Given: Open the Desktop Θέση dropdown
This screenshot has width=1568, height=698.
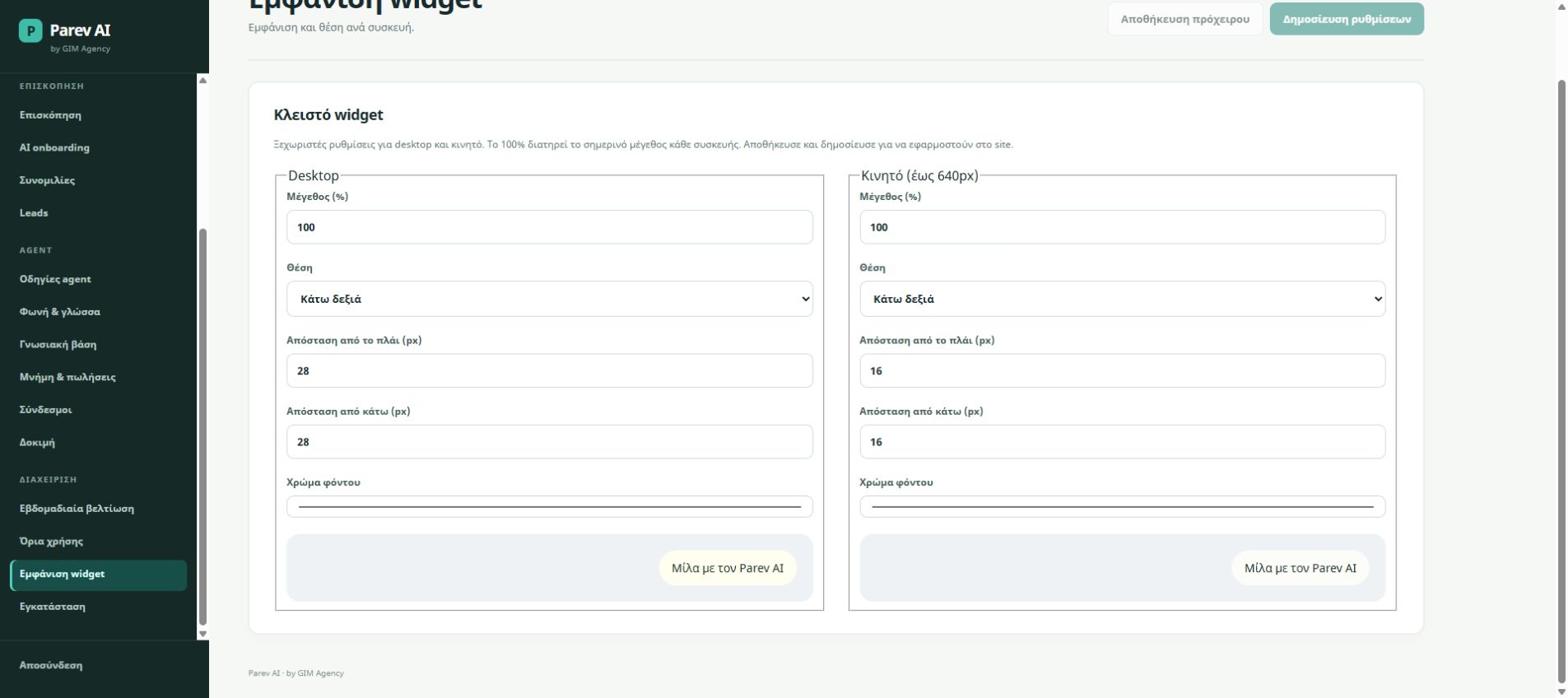Looking at the screenshot, I should [550, 299].
